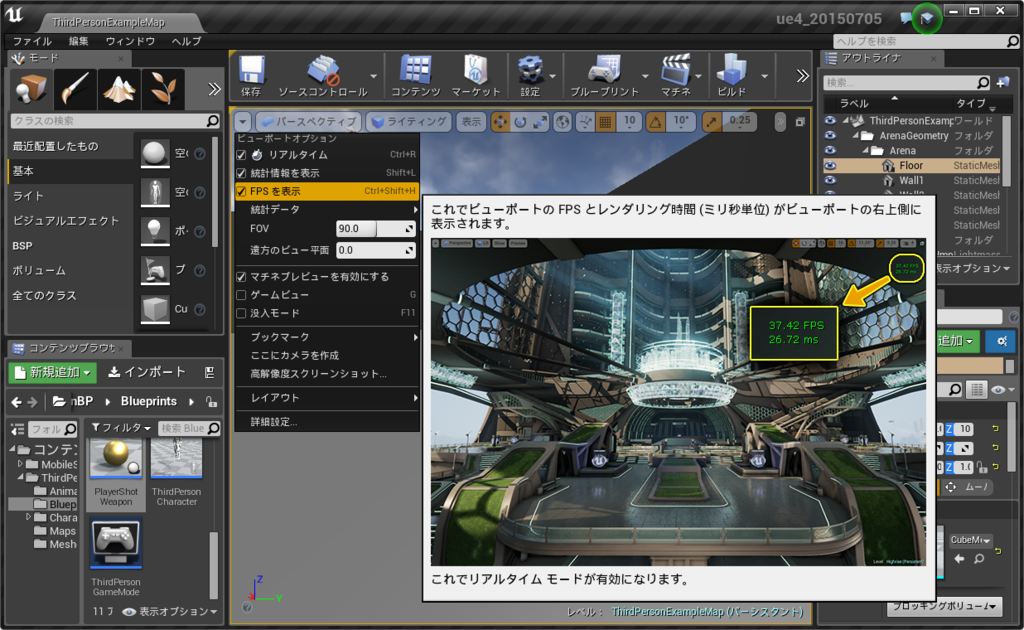Image resolution: width=1024 pixels, height=630 pixels.
Task: Toggle visibility eye for Floor actor
Action: point(830,166)
